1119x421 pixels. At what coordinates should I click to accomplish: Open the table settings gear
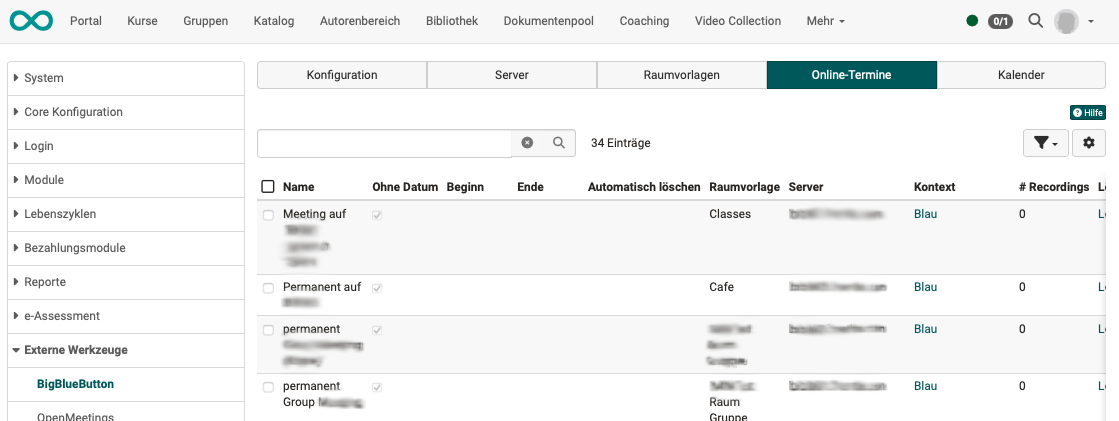coord(1089,143)
